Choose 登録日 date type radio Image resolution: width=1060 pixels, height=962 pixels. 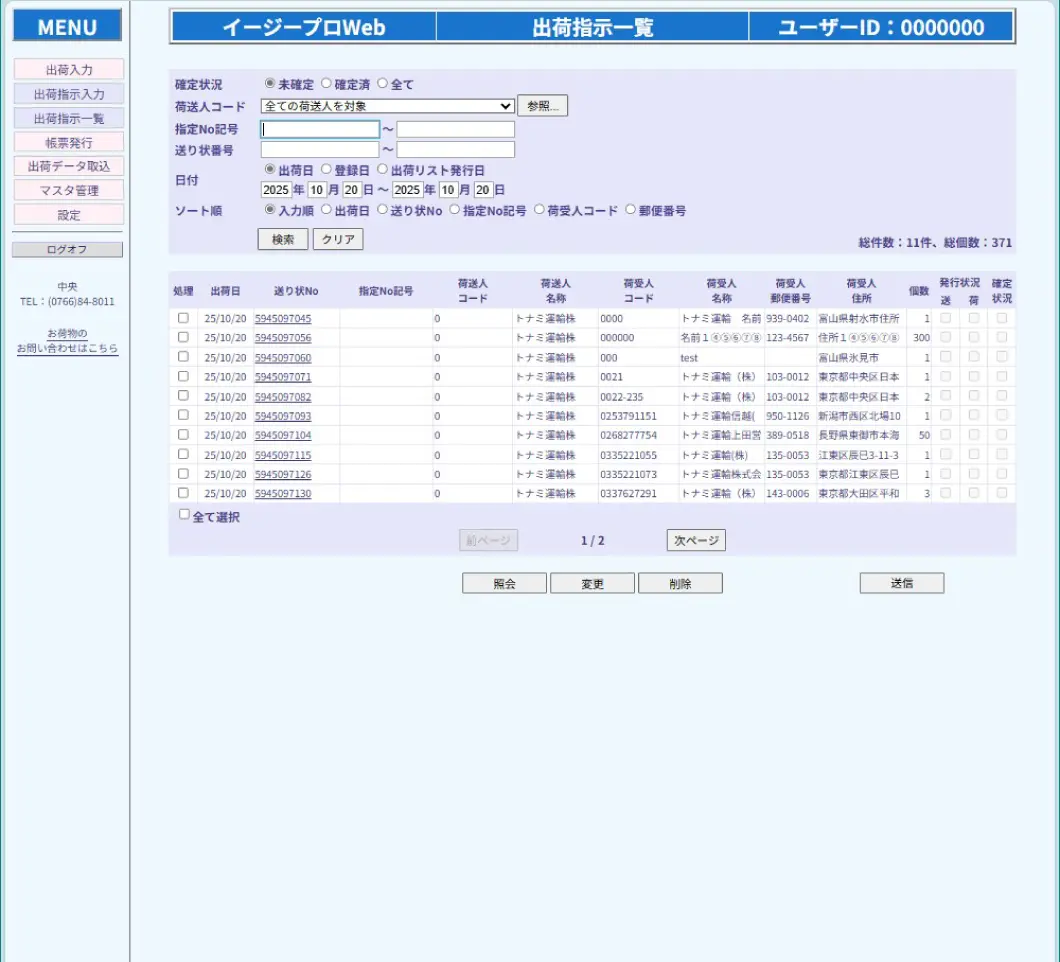click(326, 170)
